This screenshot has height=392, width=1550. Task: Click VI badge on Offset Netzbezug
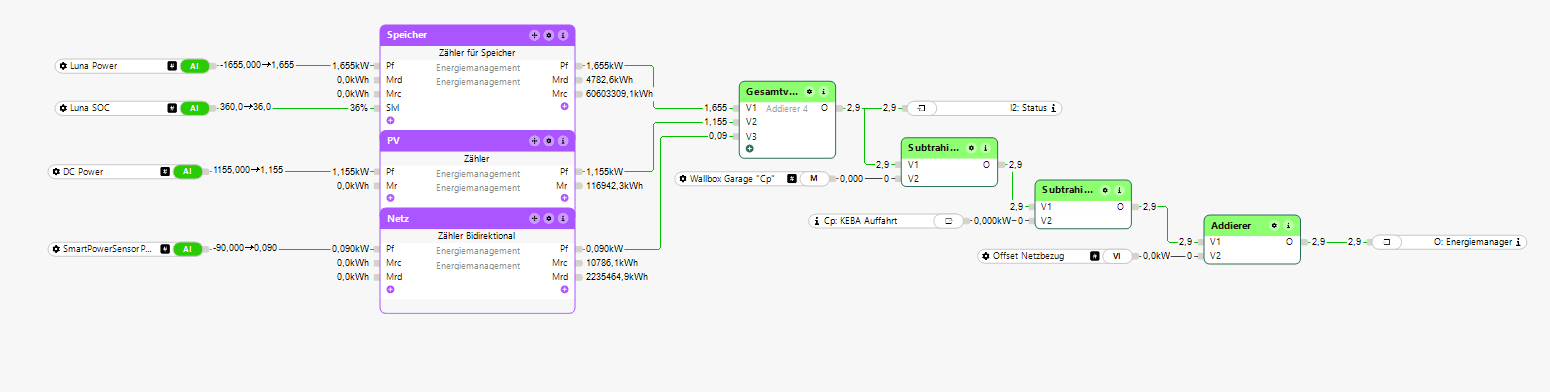click(x=1117, y=257)
